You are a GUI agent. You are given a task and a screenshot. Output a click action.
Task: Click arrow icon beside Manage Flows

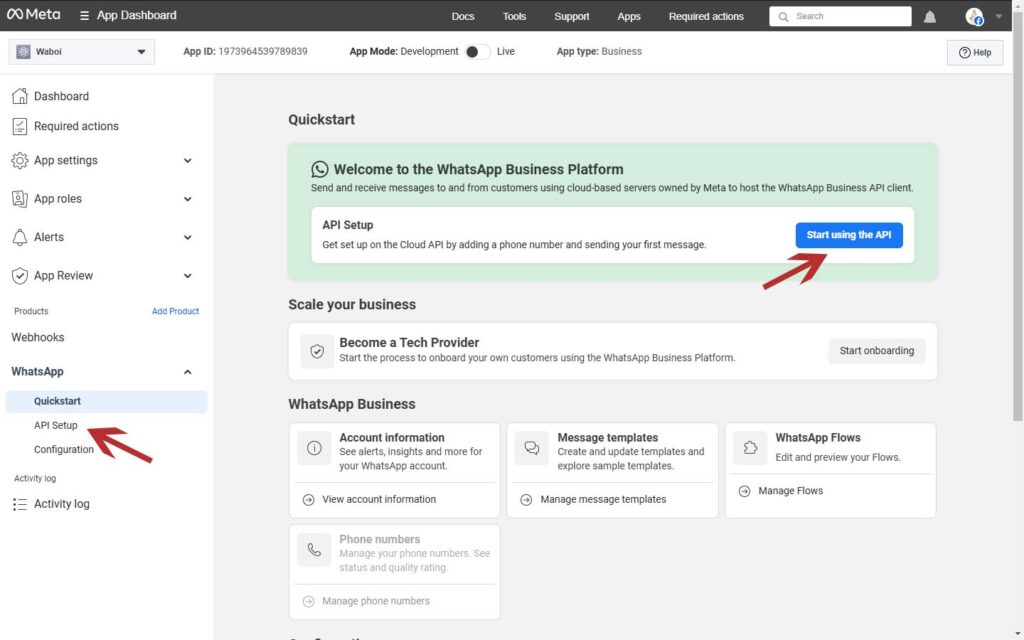744,491
